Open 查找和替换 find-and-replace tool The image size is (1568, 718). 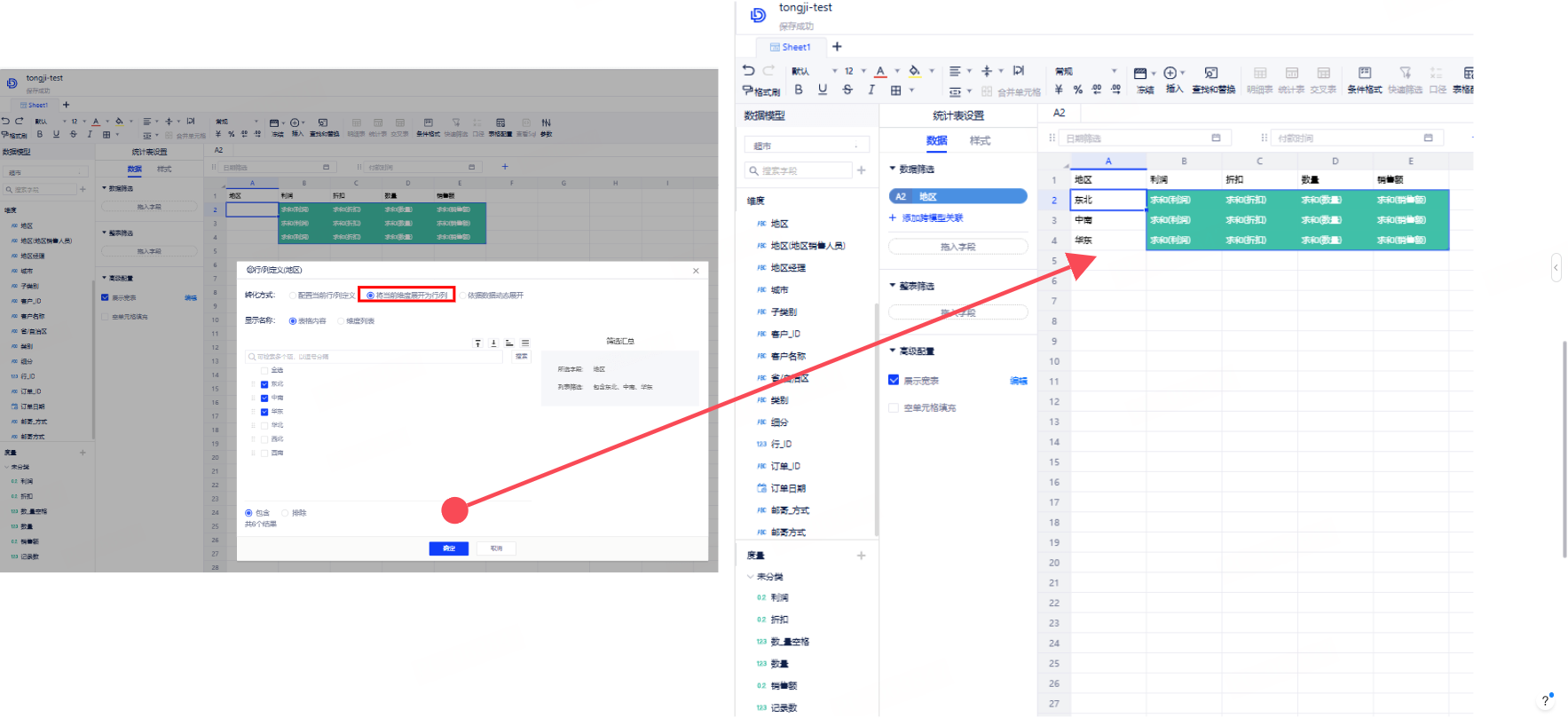click(1212, 79)
